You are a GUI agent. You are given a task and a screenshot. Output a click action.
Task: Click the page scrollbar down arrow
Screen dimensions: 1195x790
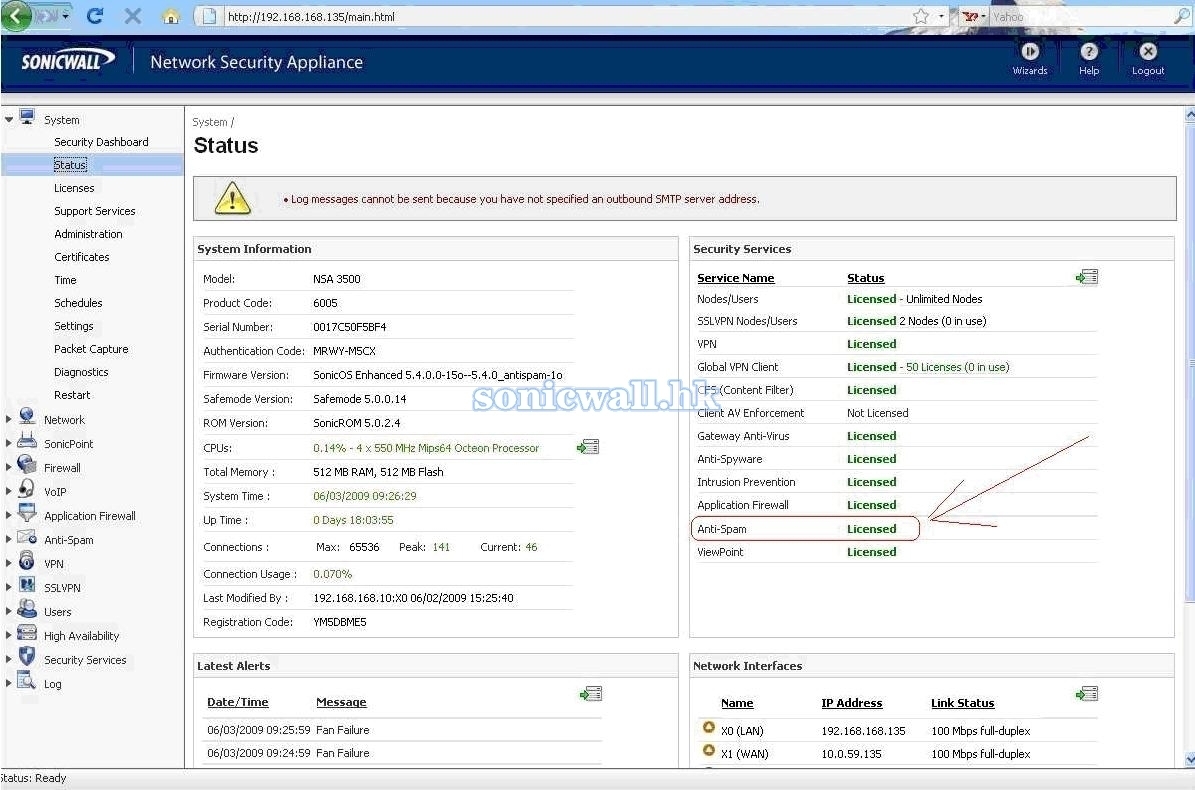(x=1190, y=759)
